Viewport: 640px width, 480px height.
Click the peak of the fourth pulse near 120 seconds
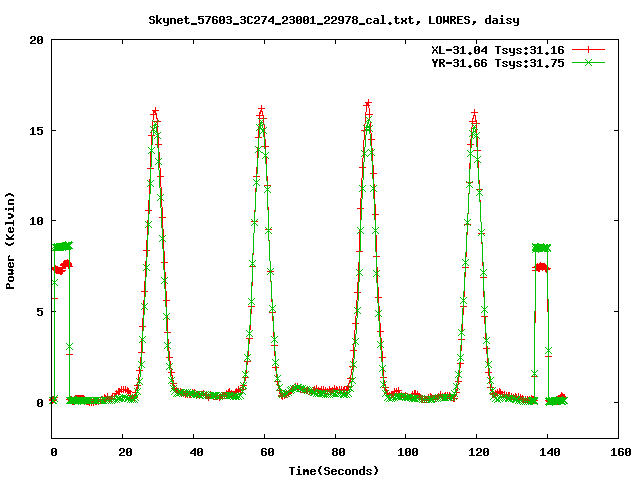tap(474, 113)
